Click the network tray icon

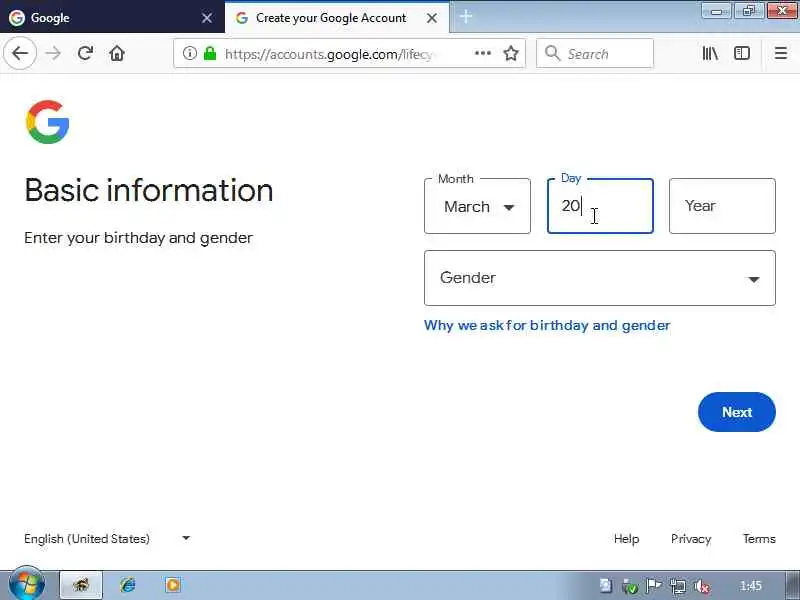click(678, 587)
